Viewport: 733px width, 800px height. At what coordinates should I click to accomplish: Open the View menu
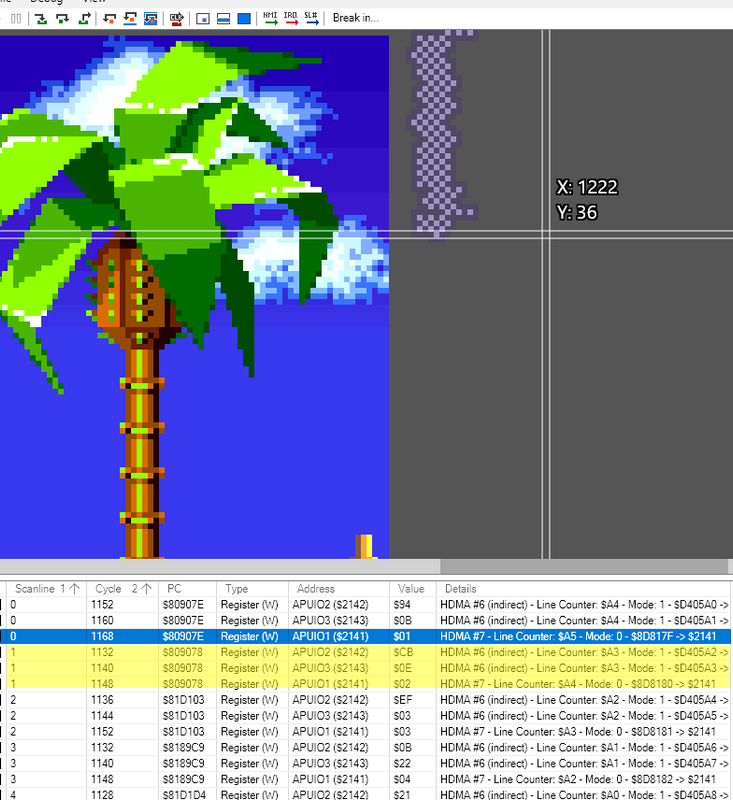94,2
